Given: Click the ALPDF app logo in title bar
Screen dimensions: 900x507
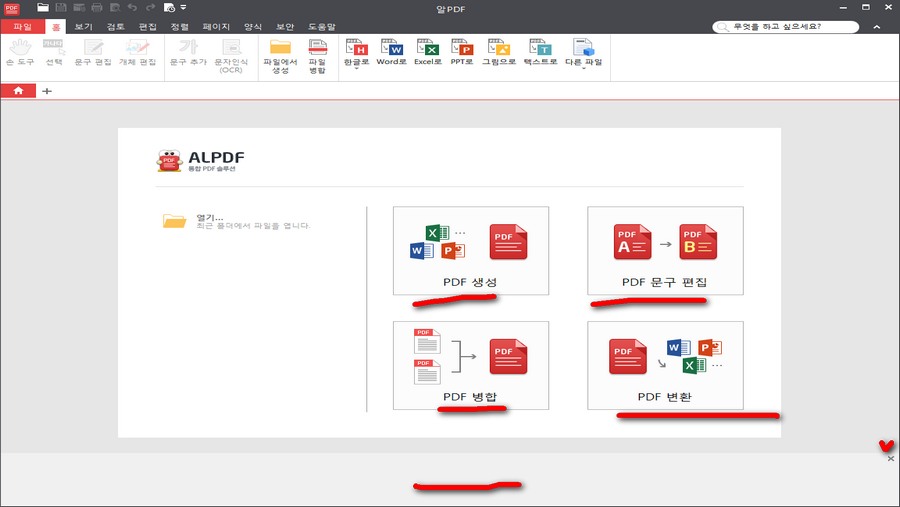Looking at the screenshot, I should (11, 9).
